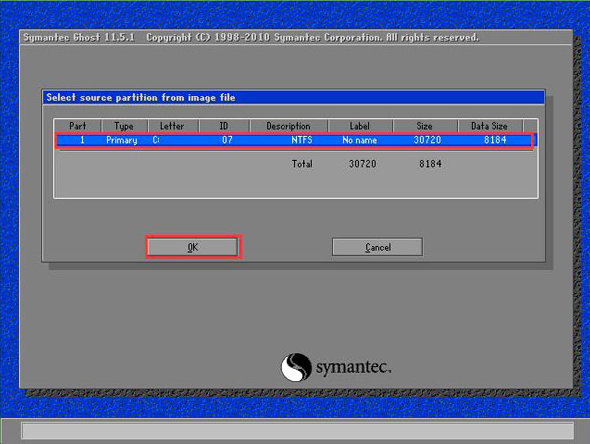
Task: Click the Label column header
Action: click(x=360, y=126)
